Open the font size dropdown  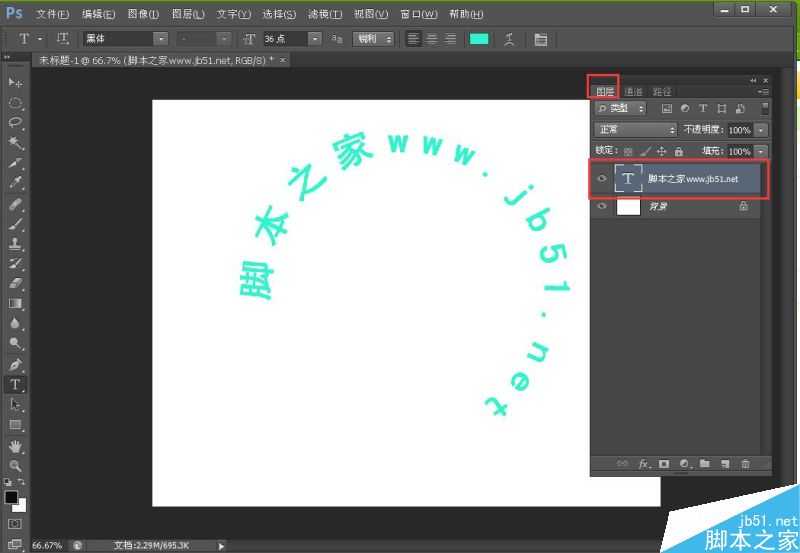[315, 39]
